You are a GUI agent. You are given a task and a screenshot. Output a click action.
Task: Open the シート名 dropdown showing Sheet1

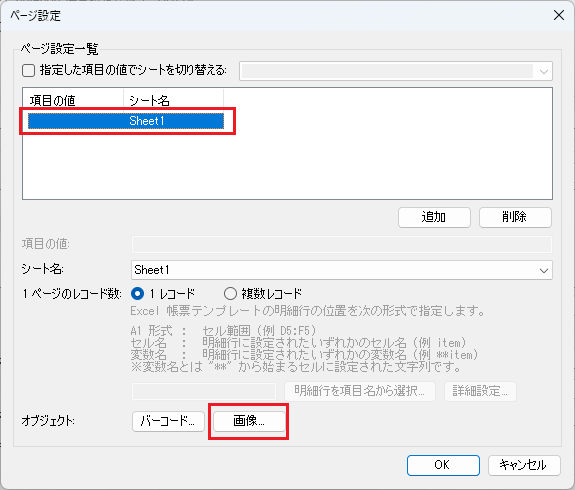(x=342, y=270)
